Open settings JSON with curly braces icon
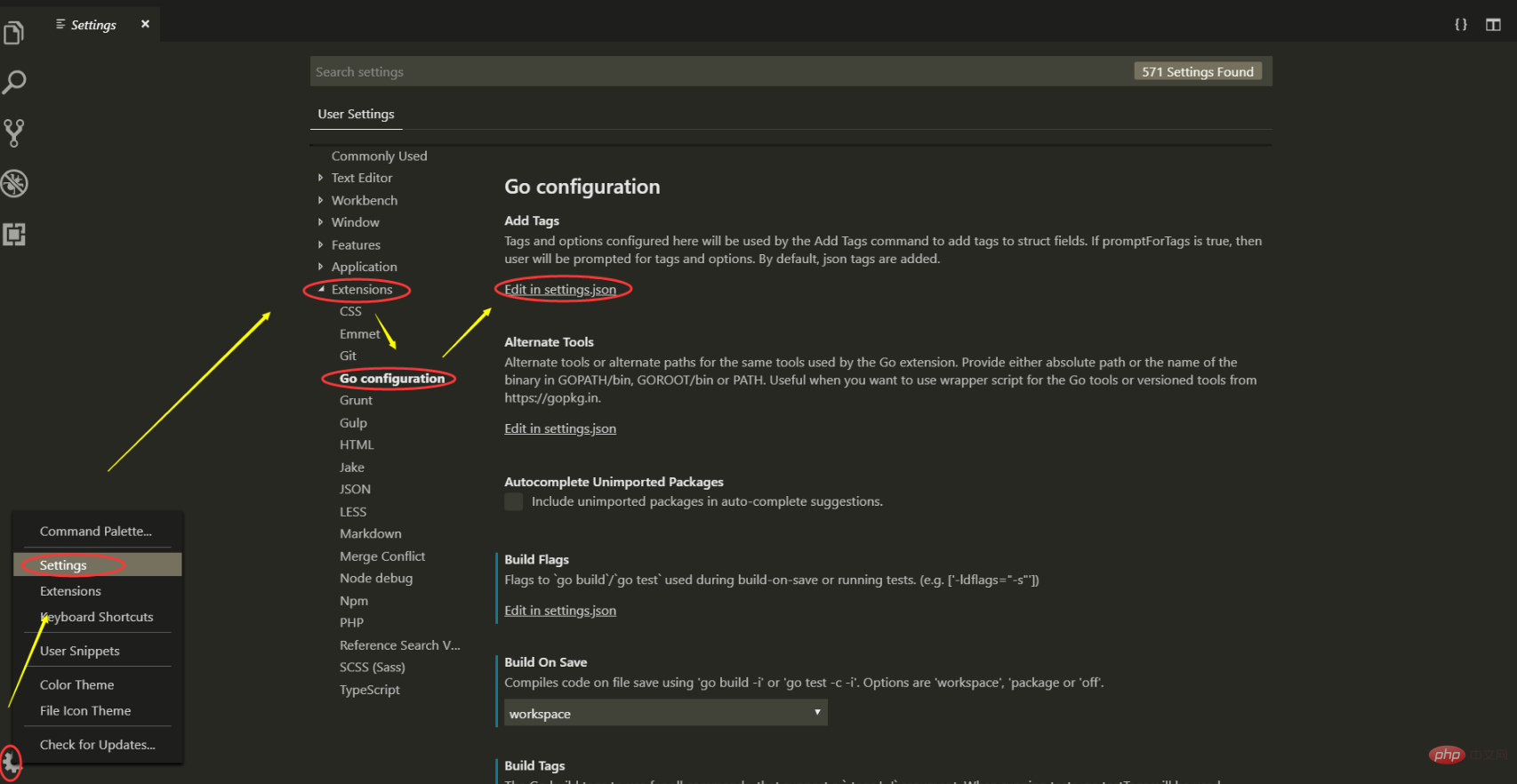Viewport: 1517px width, 784px height. pyautogui.click(x=1460, y=24)
